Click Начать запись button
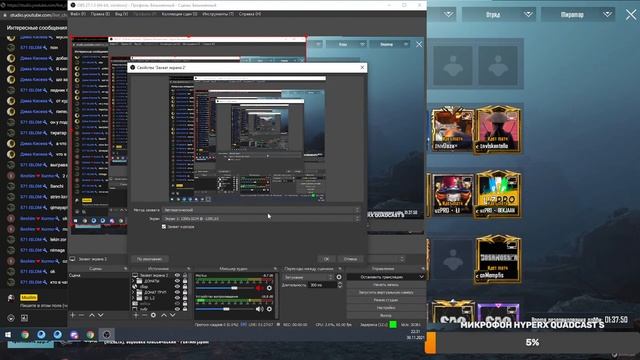Image resolution: width=640 pixels, height=360 pixels. [x=386, y=285]
